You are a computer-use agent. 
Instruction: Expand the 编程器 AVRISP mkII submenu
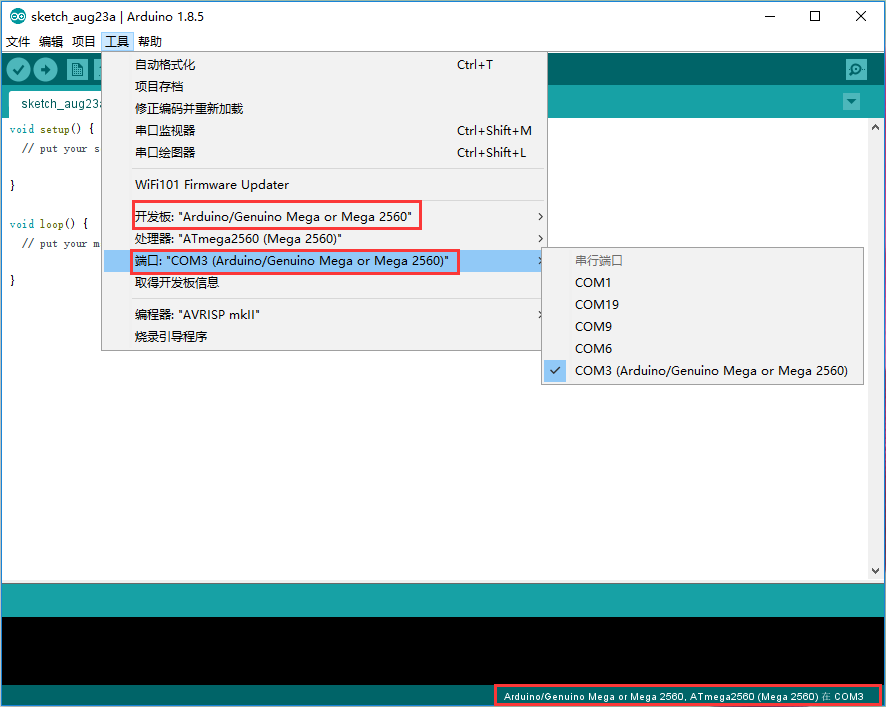(x=324, y=314)
